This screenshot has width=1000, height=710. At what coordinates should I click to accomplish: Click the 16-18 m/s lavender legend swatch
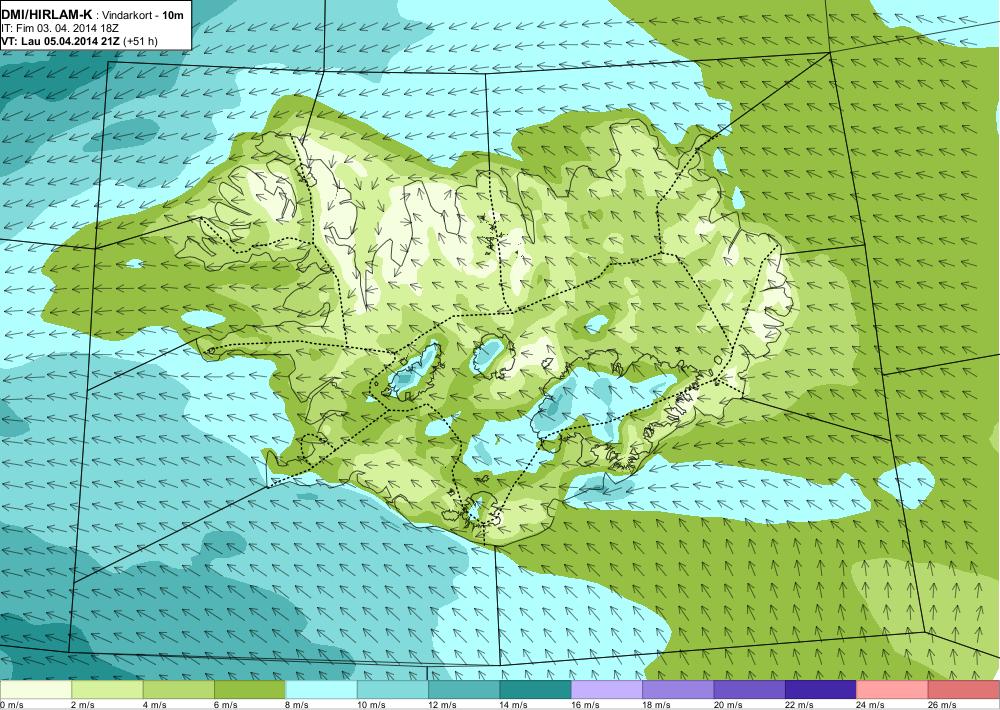coord(607,690)
